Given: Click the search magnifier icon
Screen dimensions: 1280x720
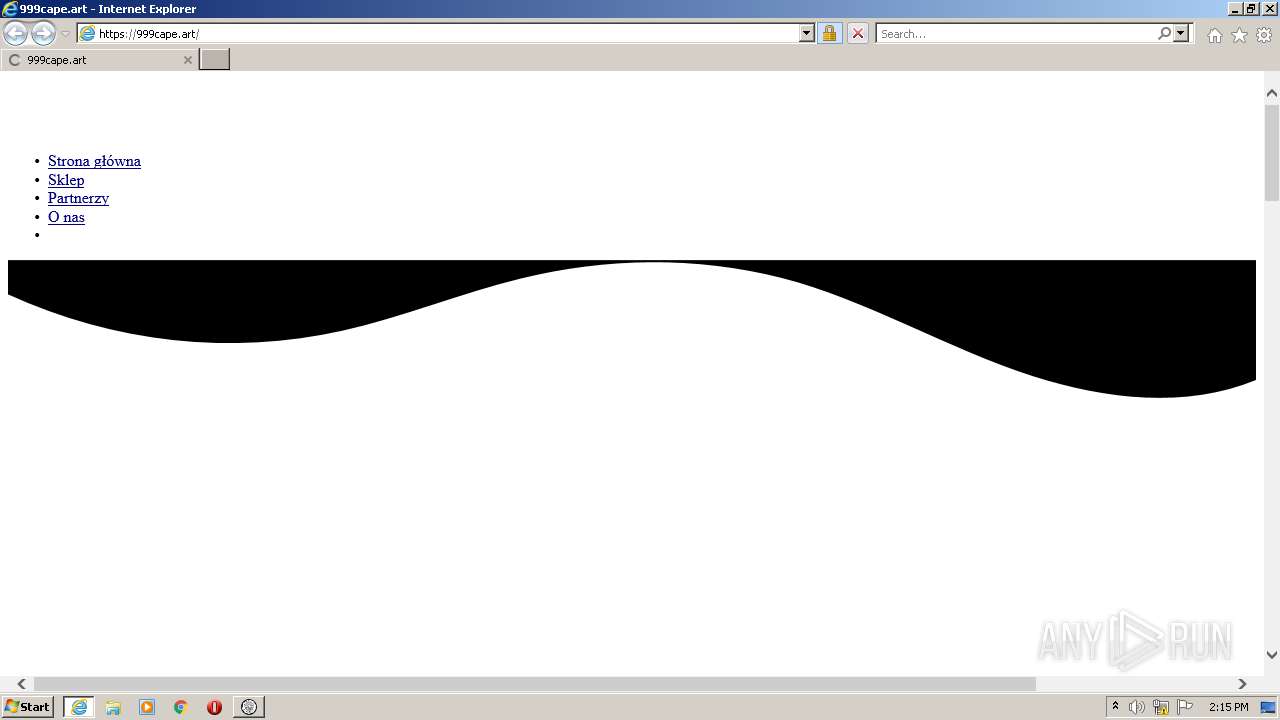Looking at the screenshot, I should click(x=1164, y=34).
